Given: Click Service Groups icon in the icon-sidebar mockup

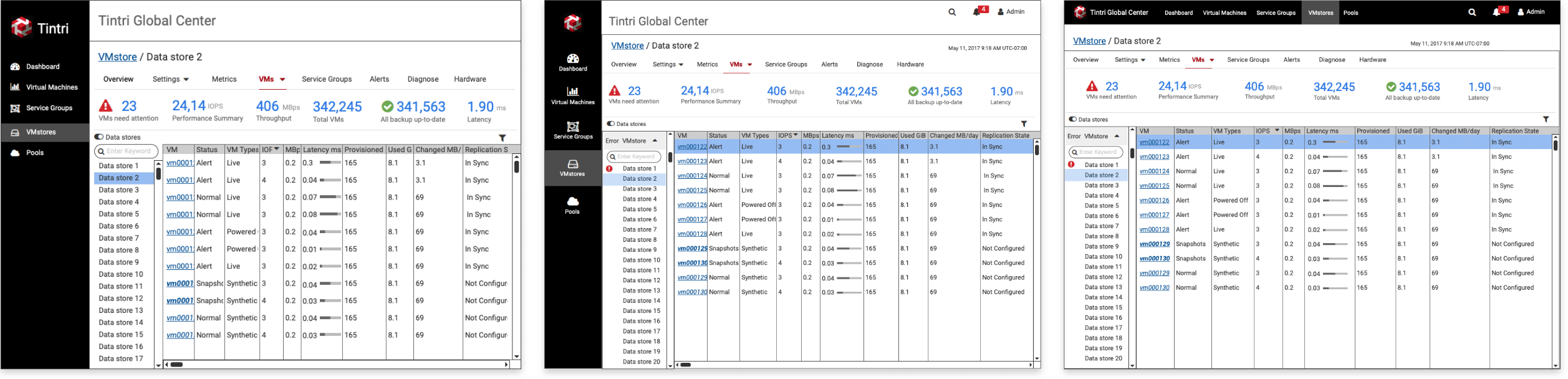Looking at the screenshot, I should coord(573,126).
